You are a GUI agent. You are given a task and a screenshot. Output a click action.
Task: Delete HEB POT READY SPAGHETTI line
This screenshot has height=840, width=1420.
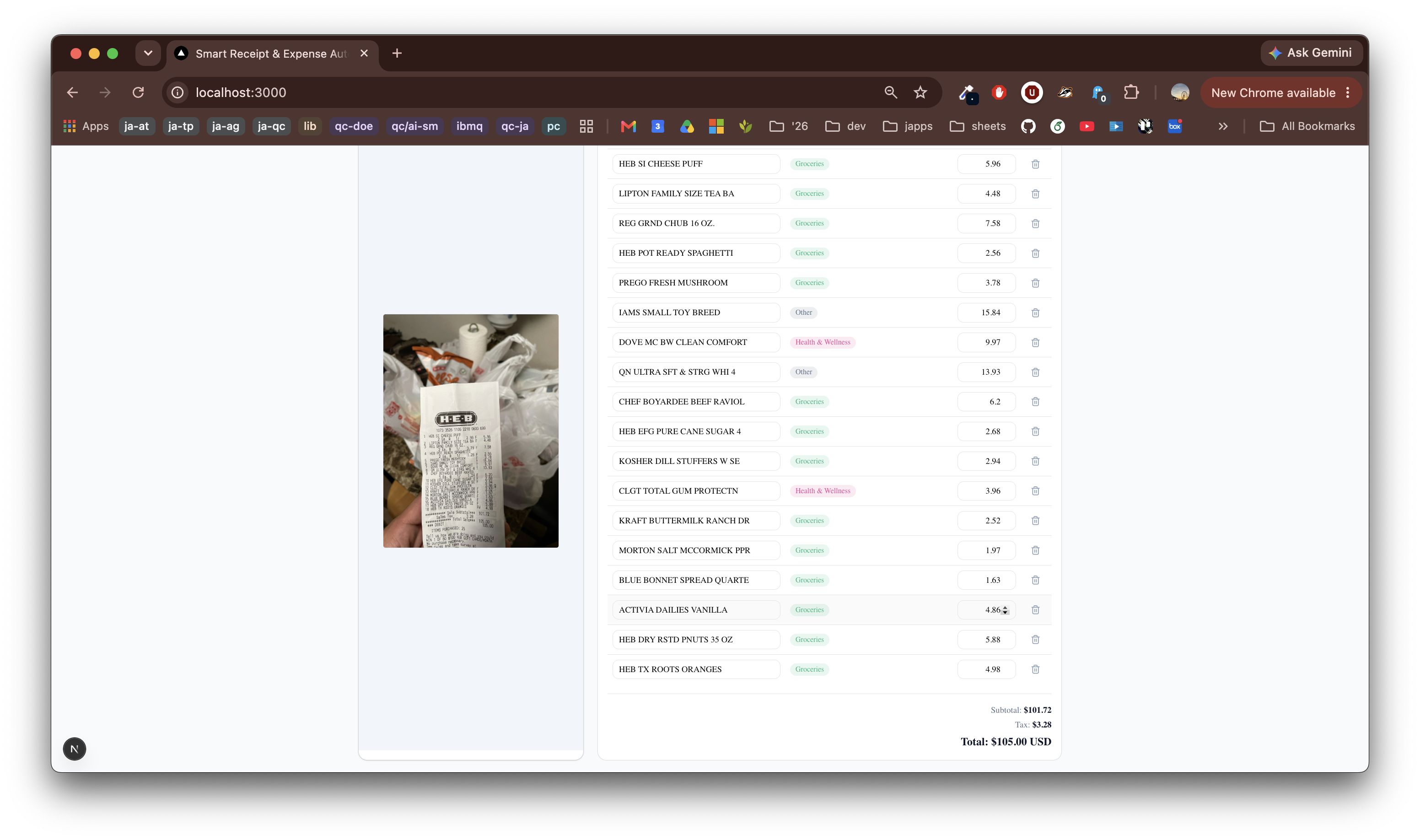1035,253
